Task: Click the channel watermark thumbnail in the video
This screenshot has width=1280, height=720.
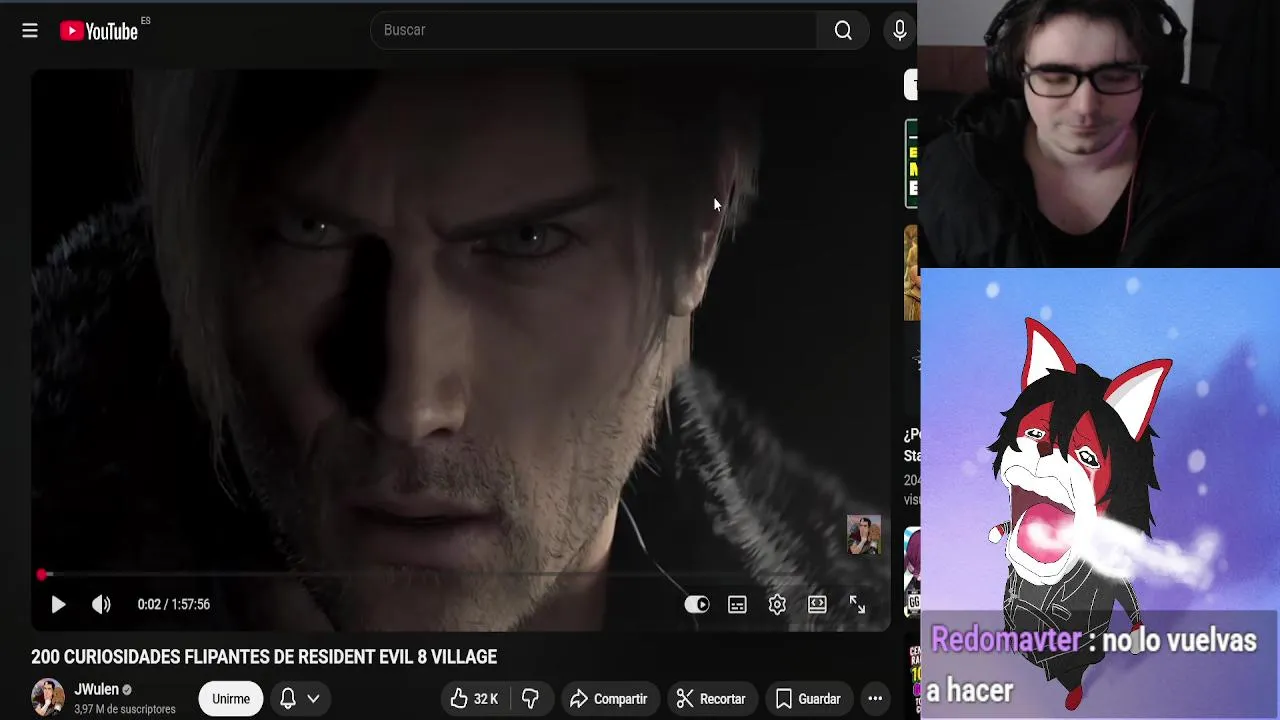Action: tap(864, 535)
